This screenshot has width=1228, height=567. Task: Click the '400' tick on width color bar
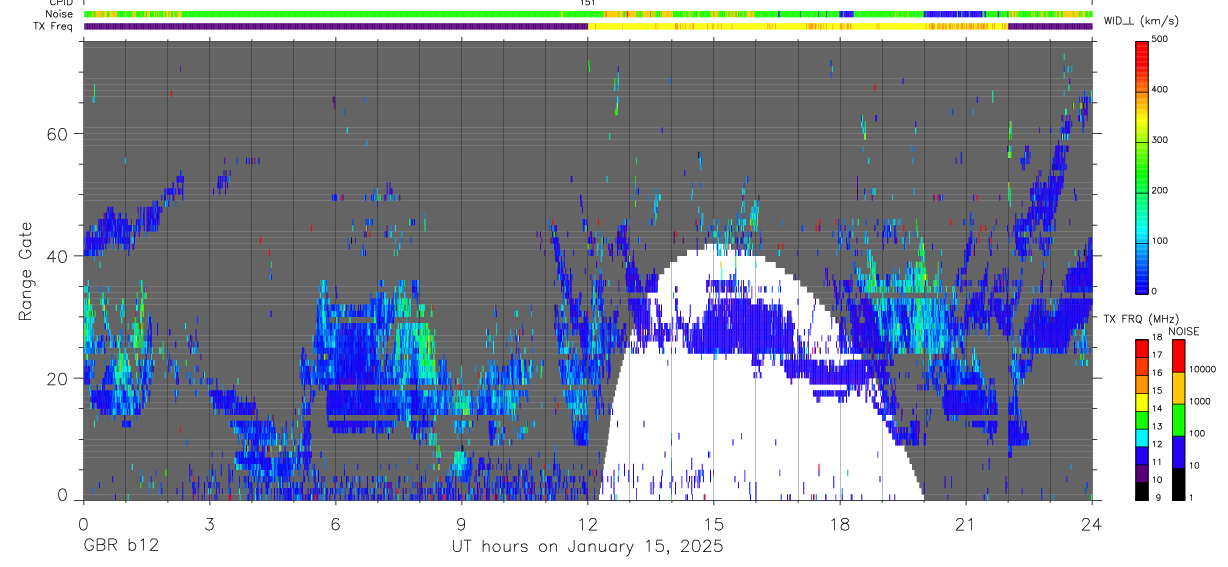pyautogui.click(x=1161, y=90)
